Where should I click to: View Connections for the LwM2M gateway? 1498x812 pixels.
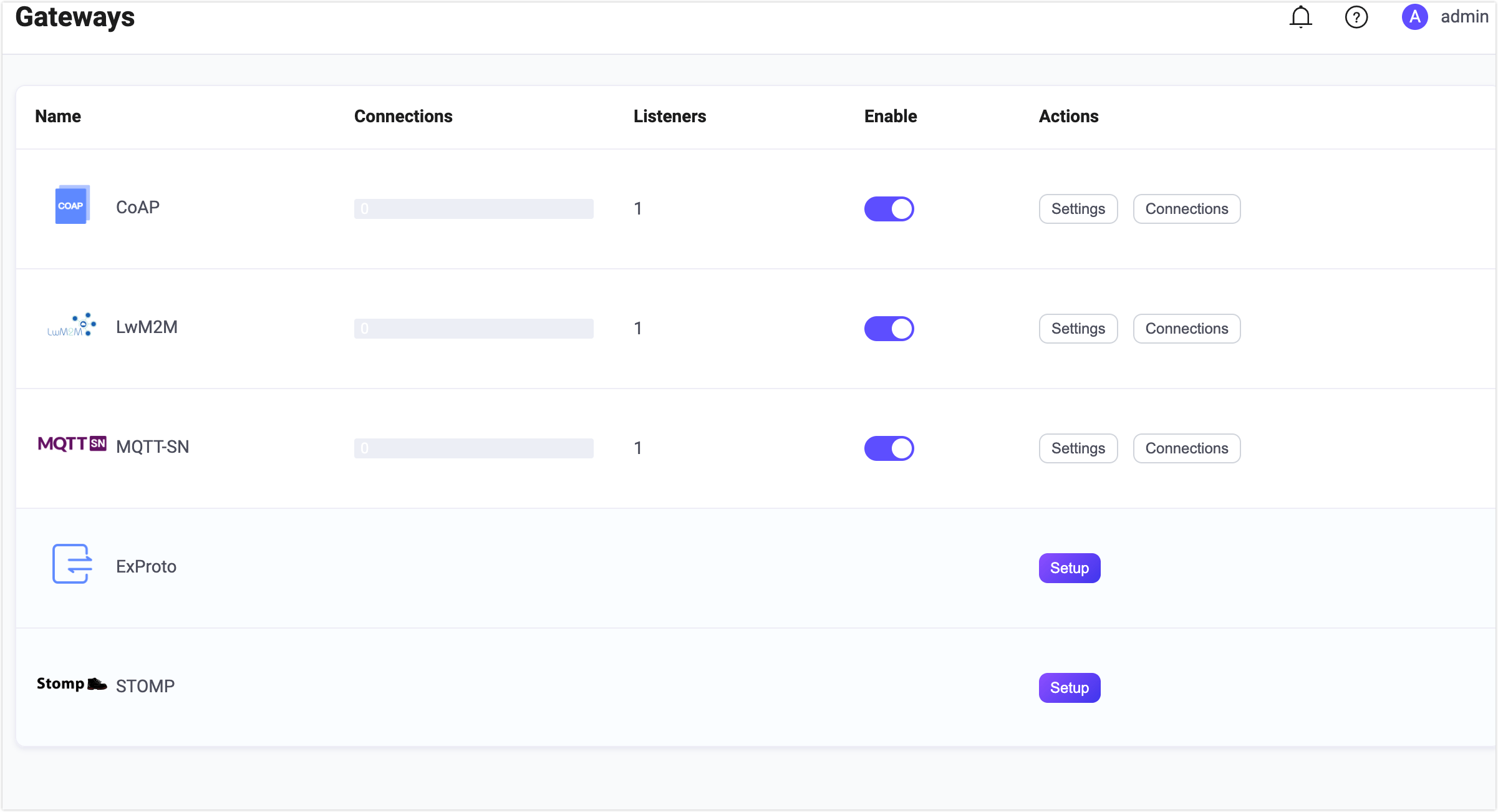(1186, 329)
